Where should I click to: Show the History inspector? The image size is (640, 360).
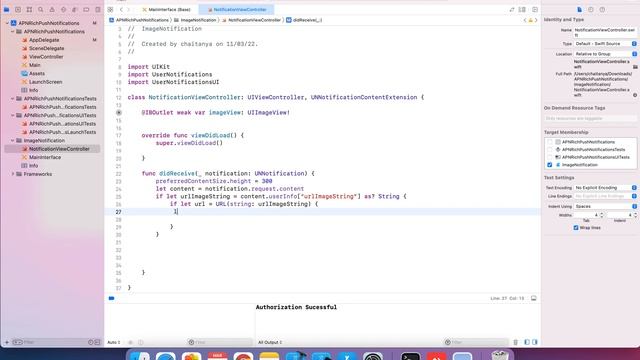(x=591, y=9)
